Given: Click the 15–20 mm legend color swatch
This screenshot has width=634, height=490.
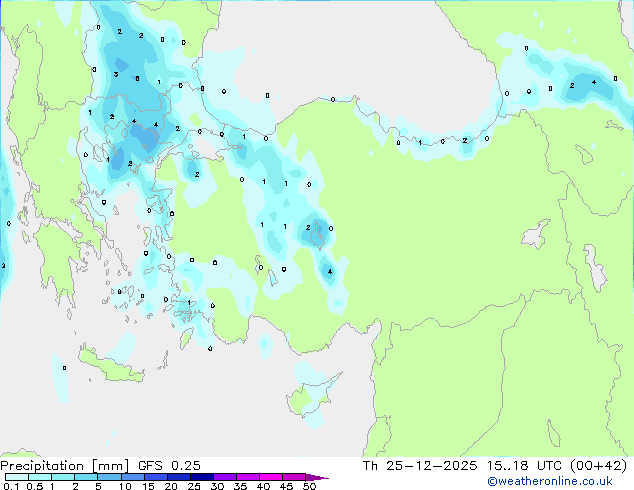Looking at the screenshot, I should click(x=155, y=477).
